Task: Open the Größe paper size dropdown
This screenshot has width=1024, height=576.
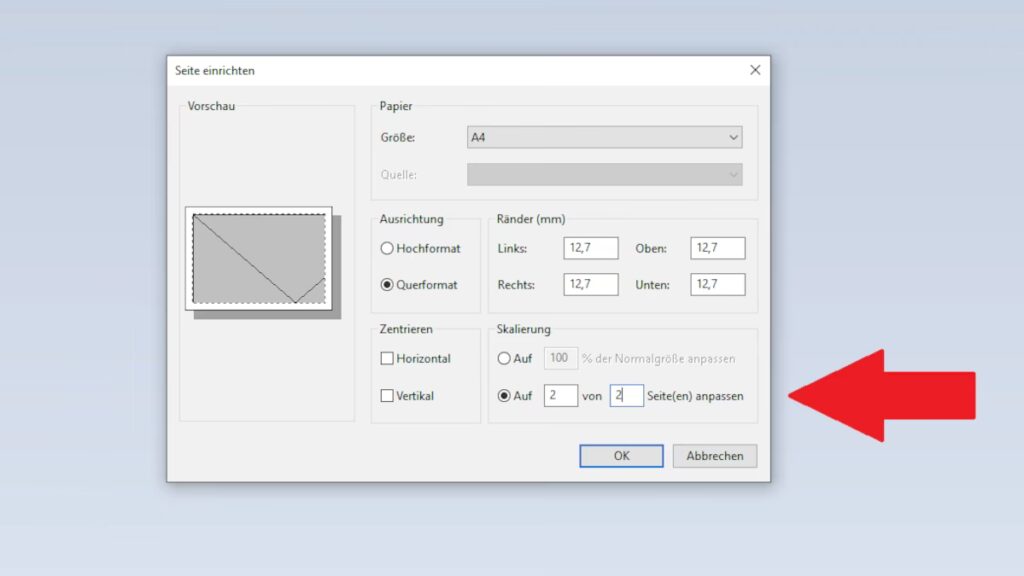Action: [x=604, y=137]
